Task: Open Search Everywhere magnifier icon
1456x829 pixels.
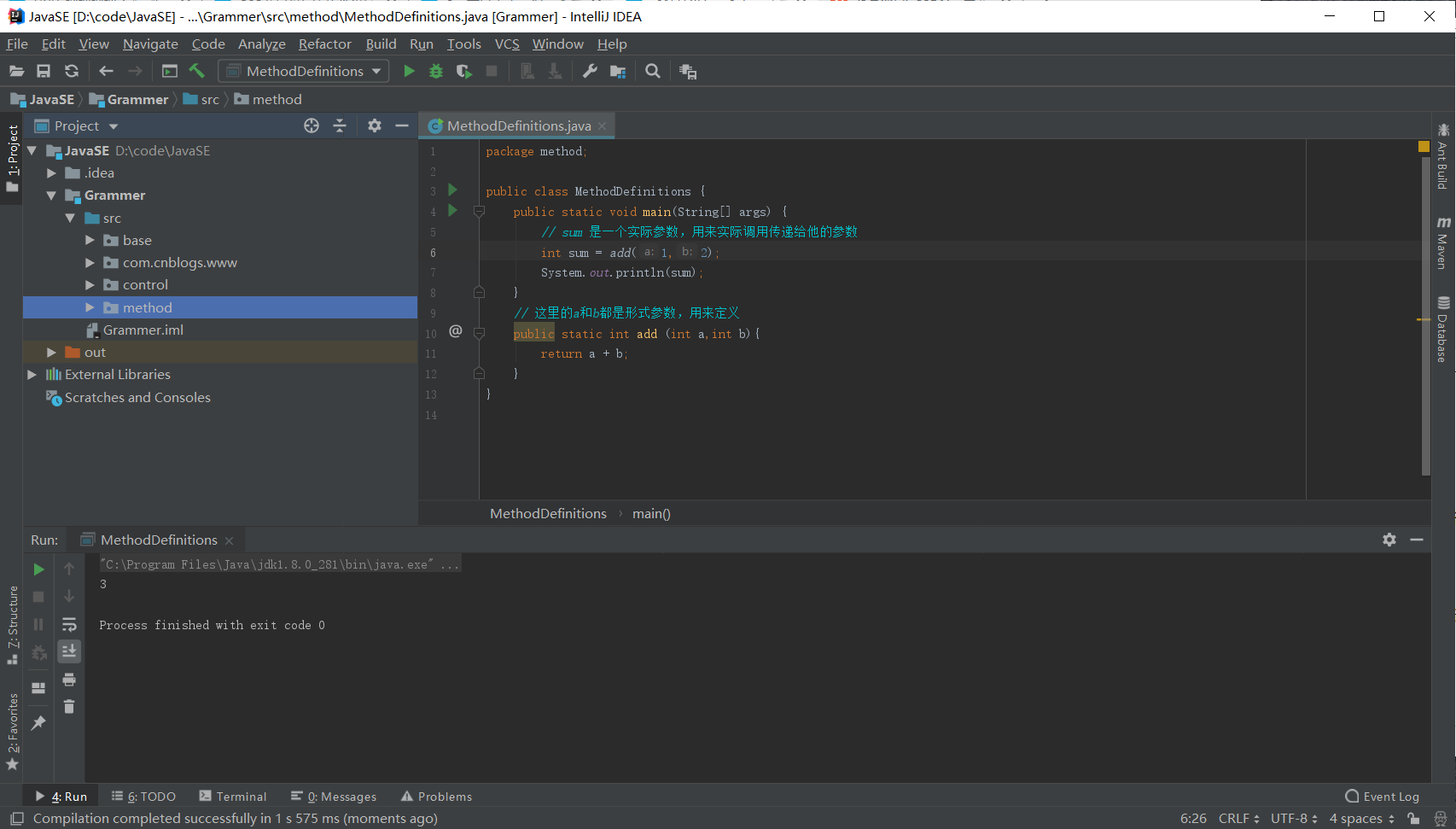Action: pyautogui.click(x=653, y=72)
